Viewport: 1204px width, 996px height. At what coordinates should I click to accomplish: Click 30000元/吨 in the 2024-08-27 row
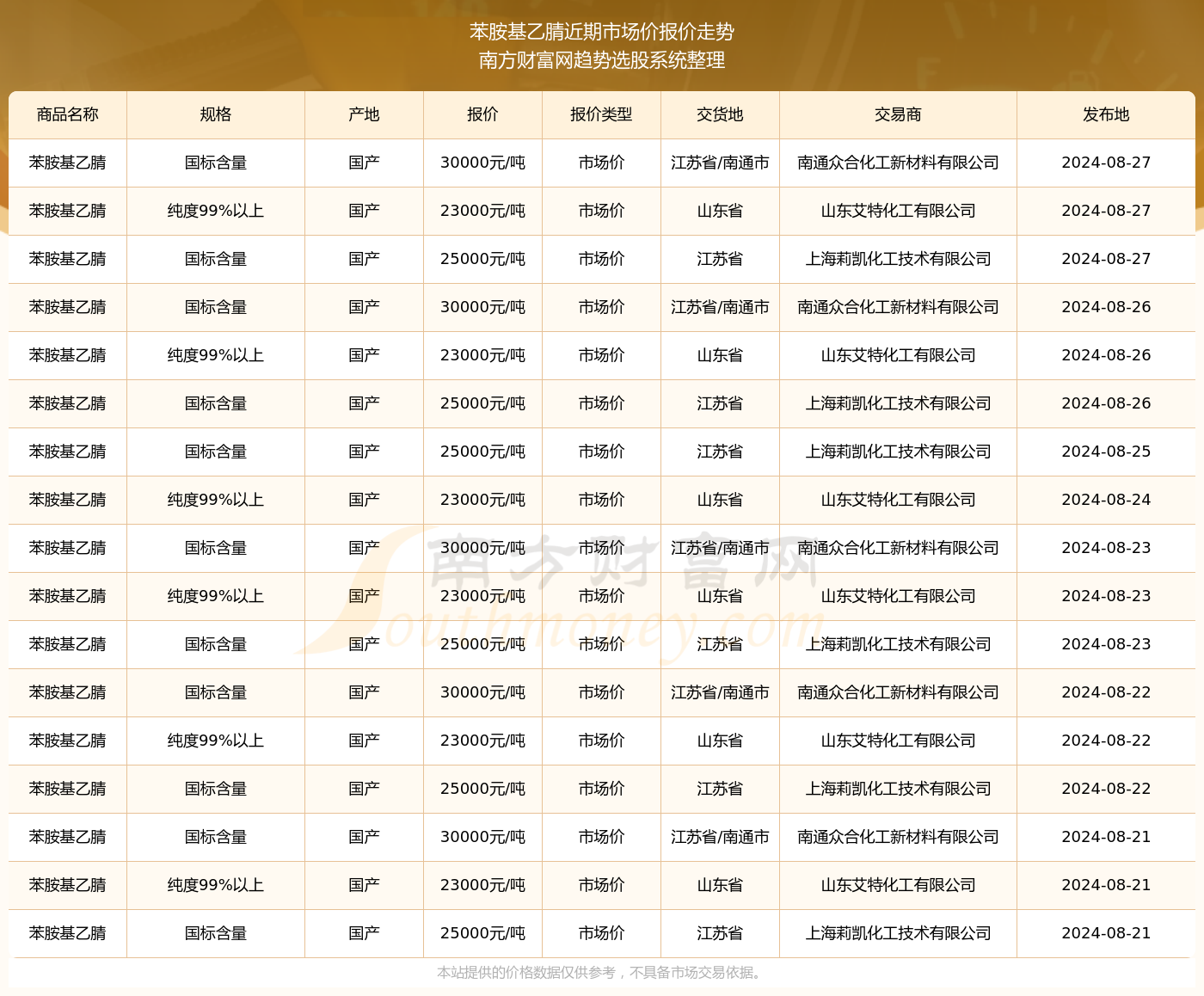pos(482,163)
